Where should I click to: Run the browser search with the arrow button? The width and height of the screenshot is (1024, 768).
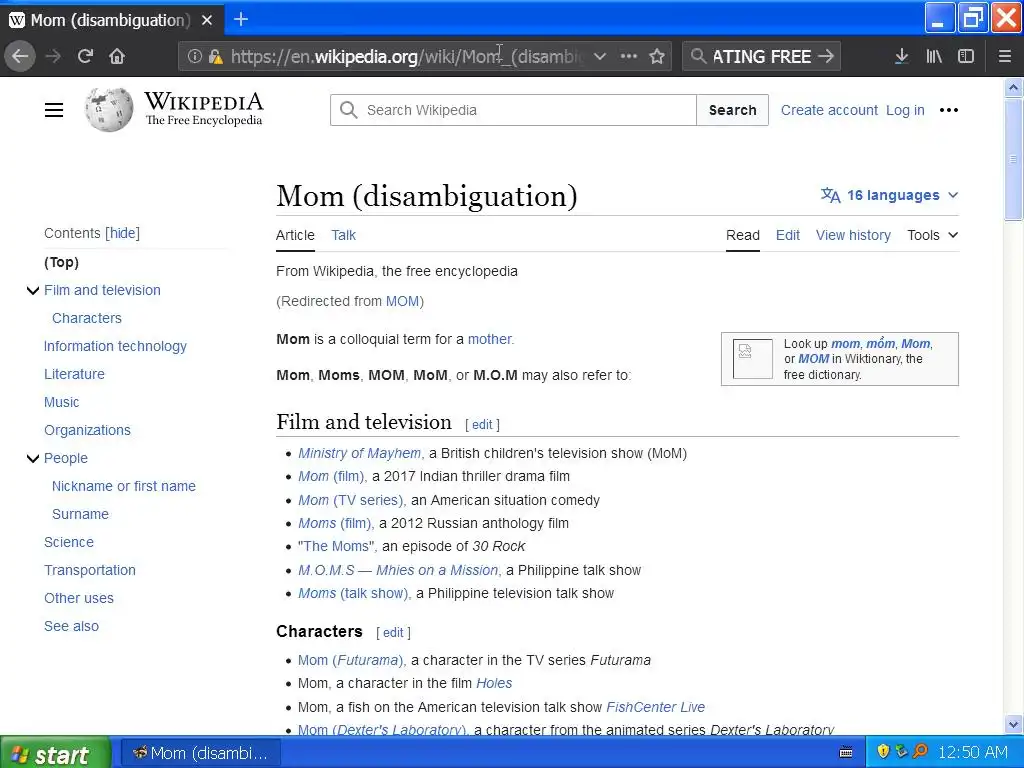[826, 56]
